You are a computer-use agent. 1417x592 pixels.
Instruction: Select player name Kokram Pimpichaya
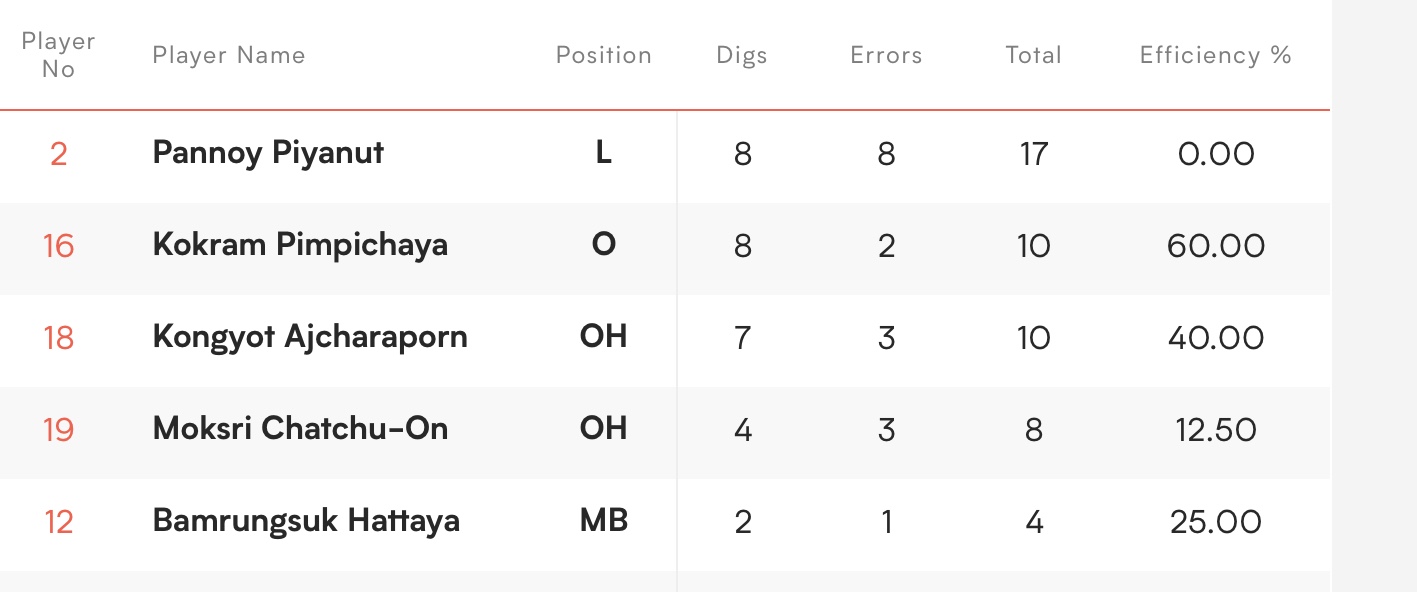(300, 245)
